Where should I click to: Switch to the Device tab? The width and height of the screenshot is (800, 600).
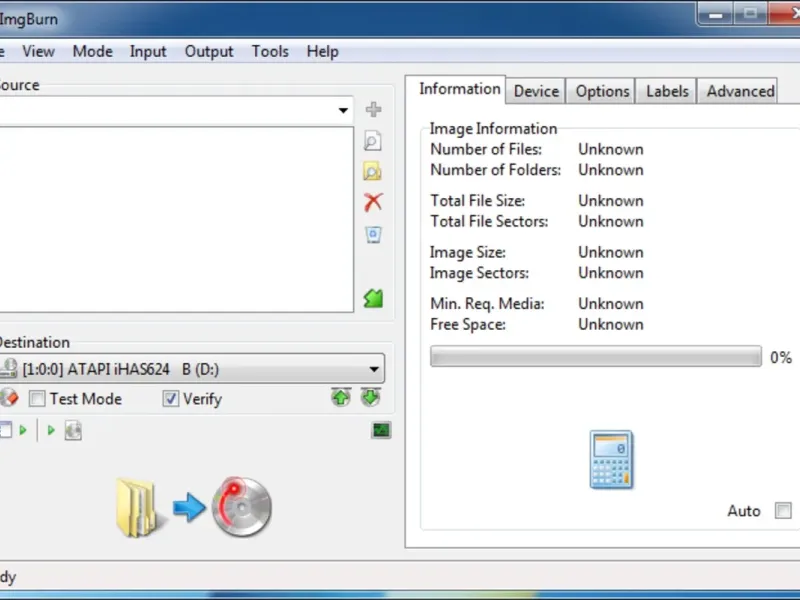coord(536,91)
